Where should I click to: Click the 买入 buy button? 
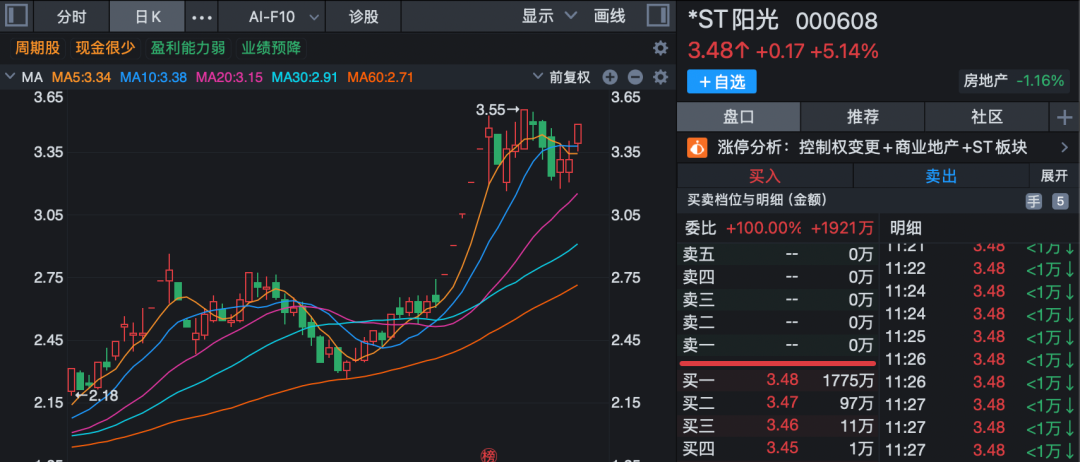(764, 176)
